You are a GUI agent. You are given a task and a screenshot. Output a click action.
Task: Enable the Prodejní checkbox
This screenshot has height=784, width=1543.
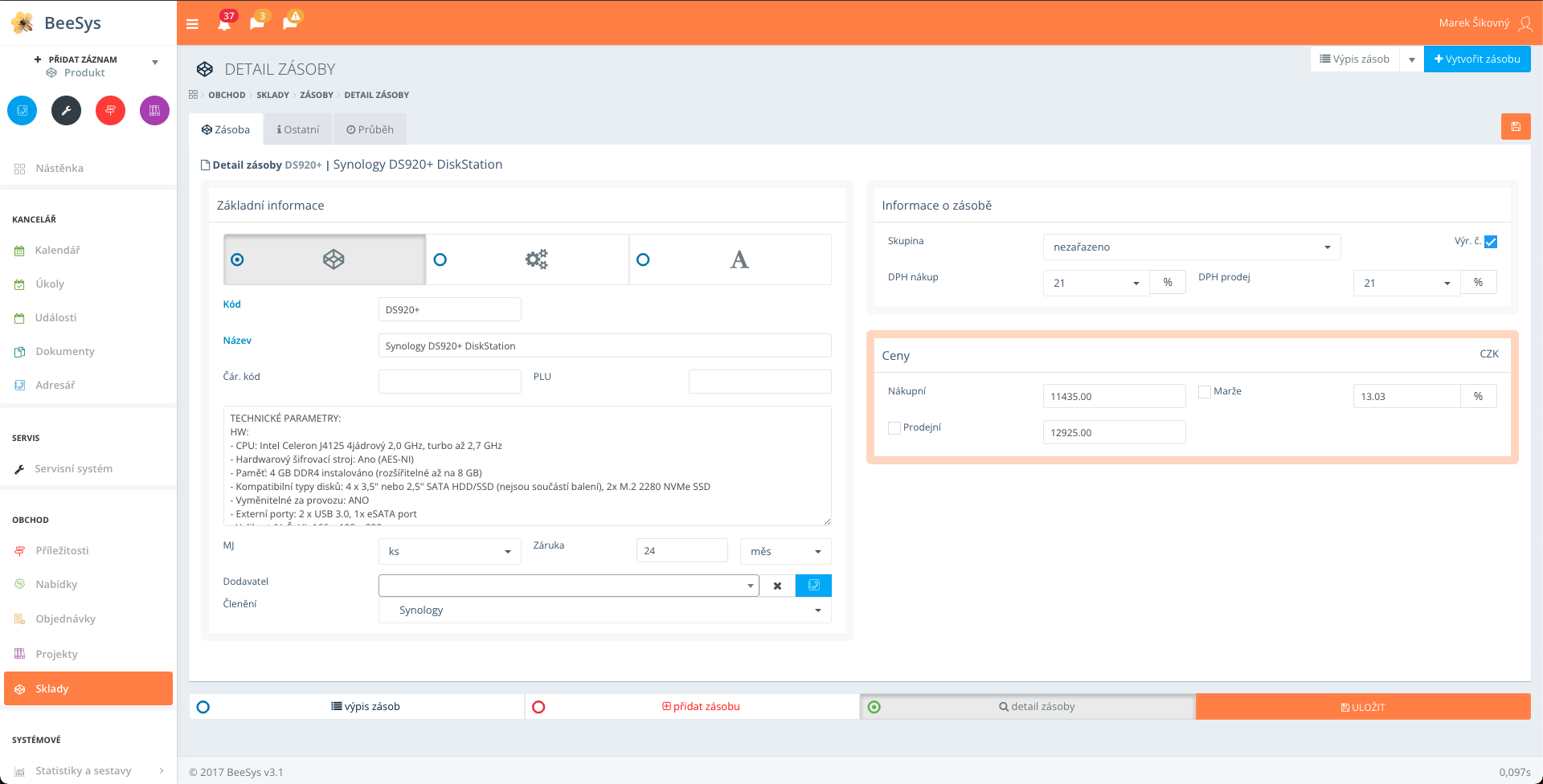[x=894, y=428]
